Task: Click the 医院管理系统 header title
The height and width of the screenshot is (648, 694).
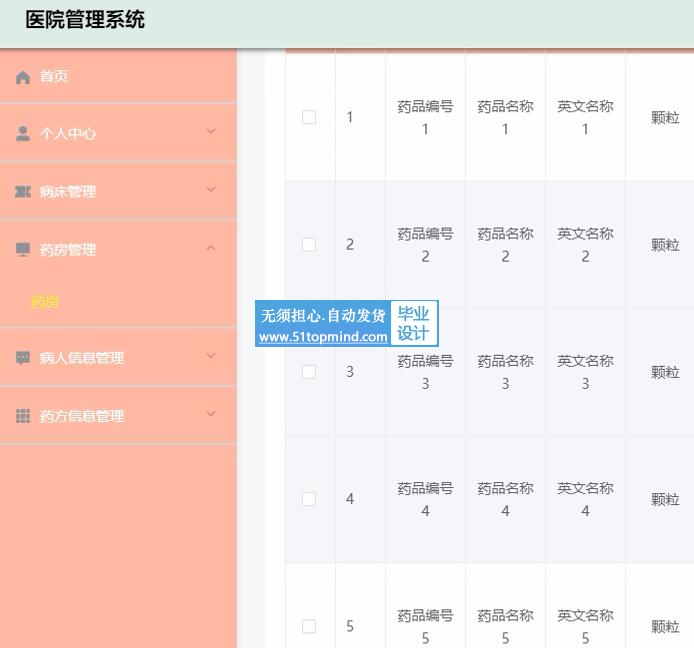Action: (x=85, y=20)
